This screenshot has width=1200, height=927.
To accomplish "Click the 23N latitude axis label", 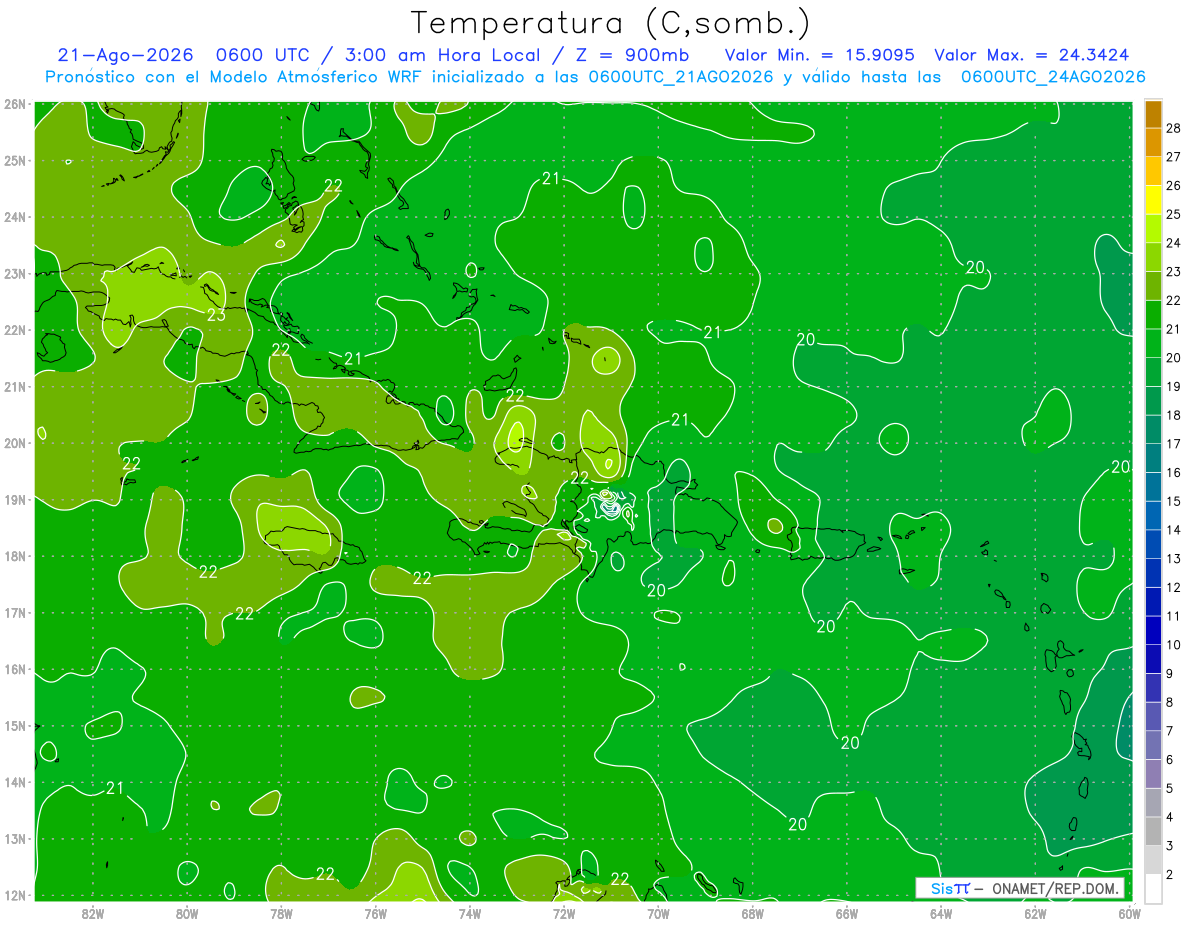I will [x=14, y=273].
